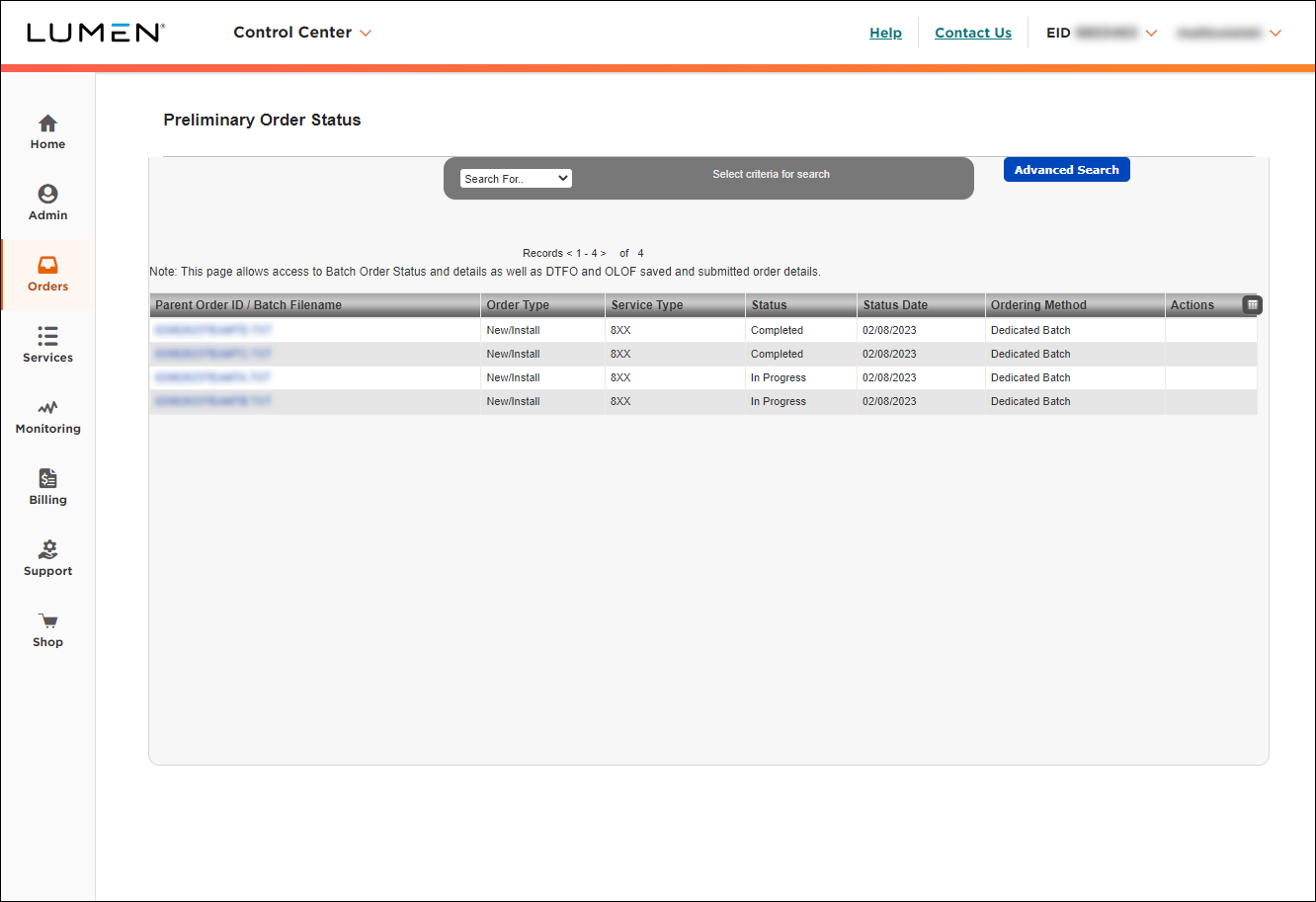
Task: Sort by Parent Order ID column header
Action: [248, 305]
